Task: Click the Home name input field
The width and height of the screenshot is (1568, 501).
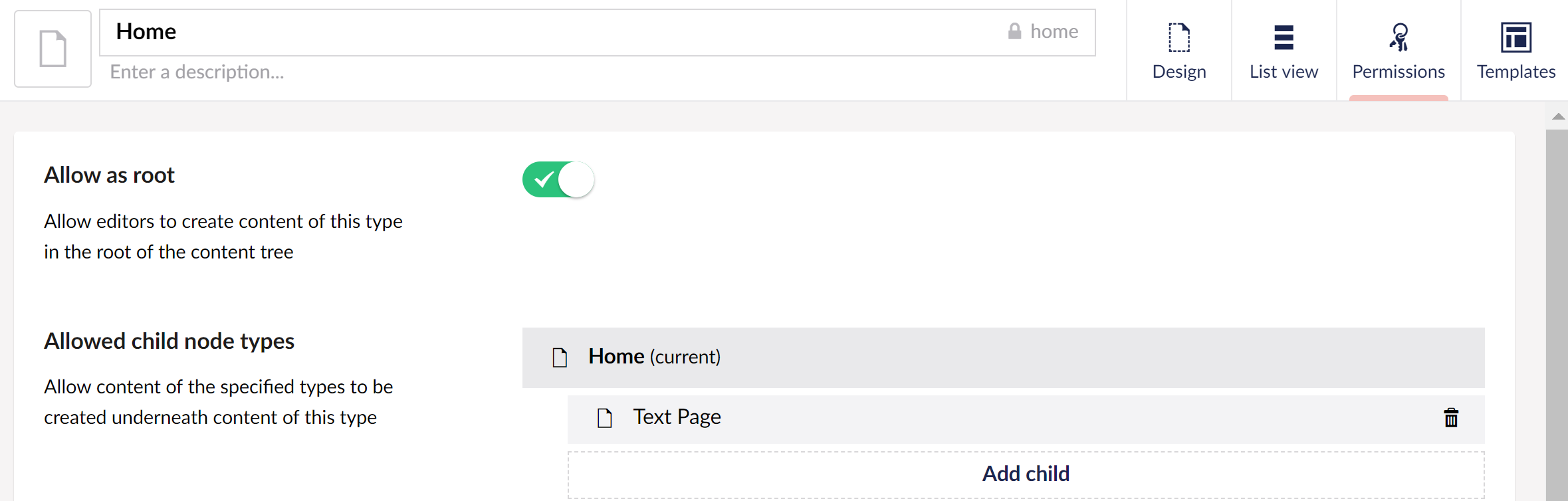Action: [x=552, y=33]
